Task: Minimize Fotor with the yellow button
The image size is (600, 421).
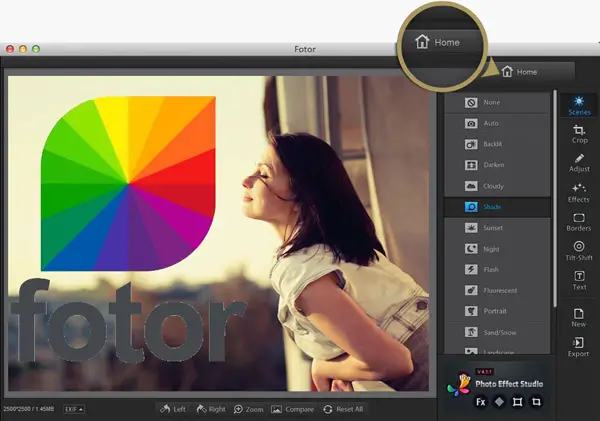Action: 23,49
